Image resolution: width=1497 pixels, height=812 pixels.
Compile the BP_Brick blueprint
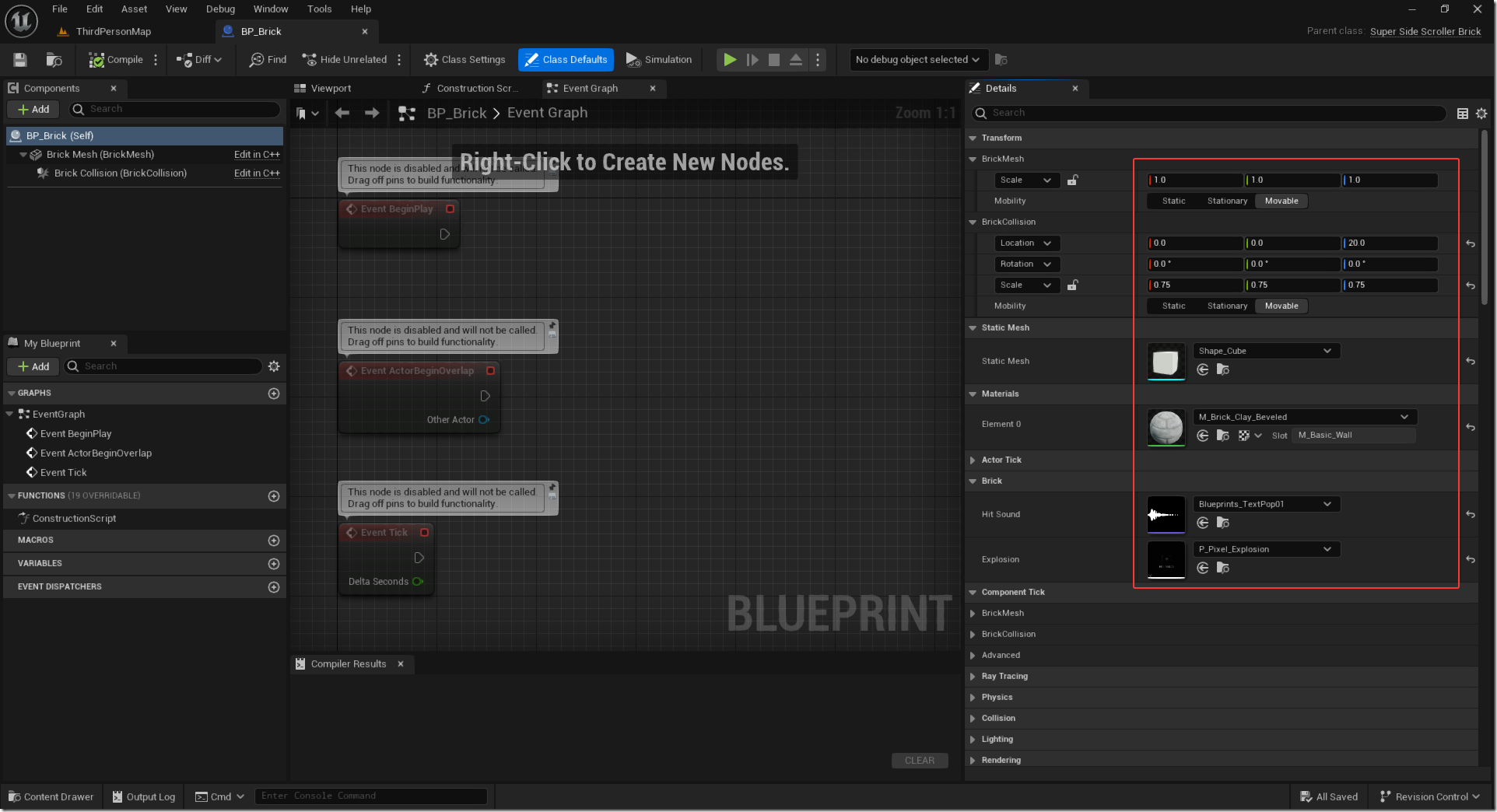tap(116, 60)
